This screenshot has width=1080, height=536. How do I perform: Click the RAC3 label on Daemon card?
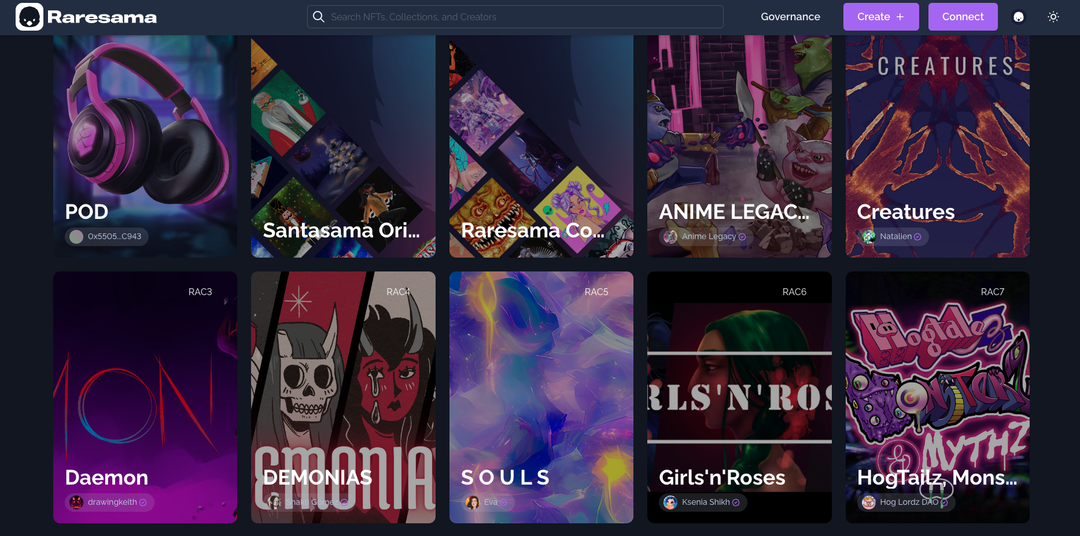click(x=200, y=291)
